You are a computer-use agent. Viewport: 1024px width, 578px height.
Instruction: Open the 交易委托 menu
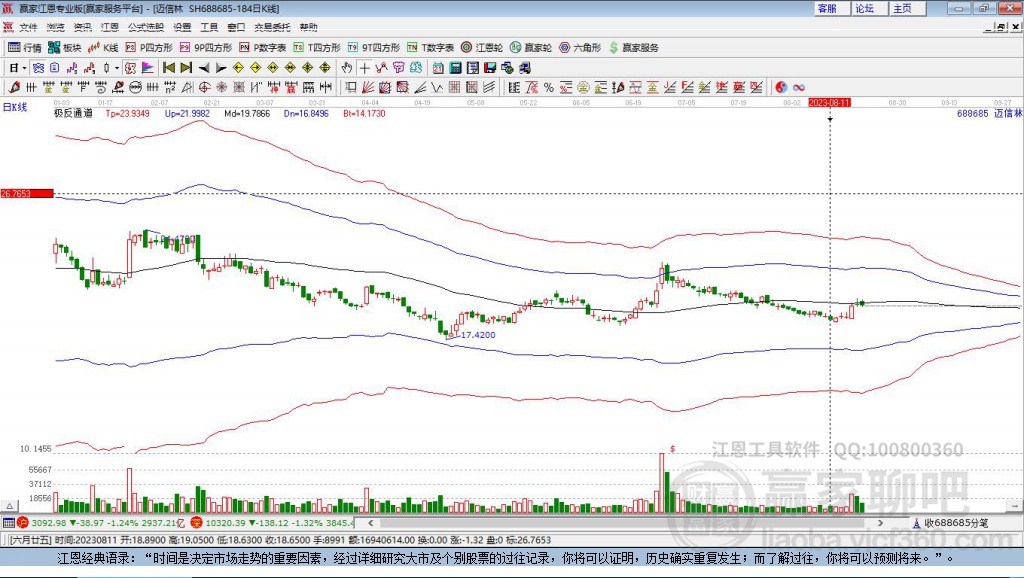coord(272,27)
